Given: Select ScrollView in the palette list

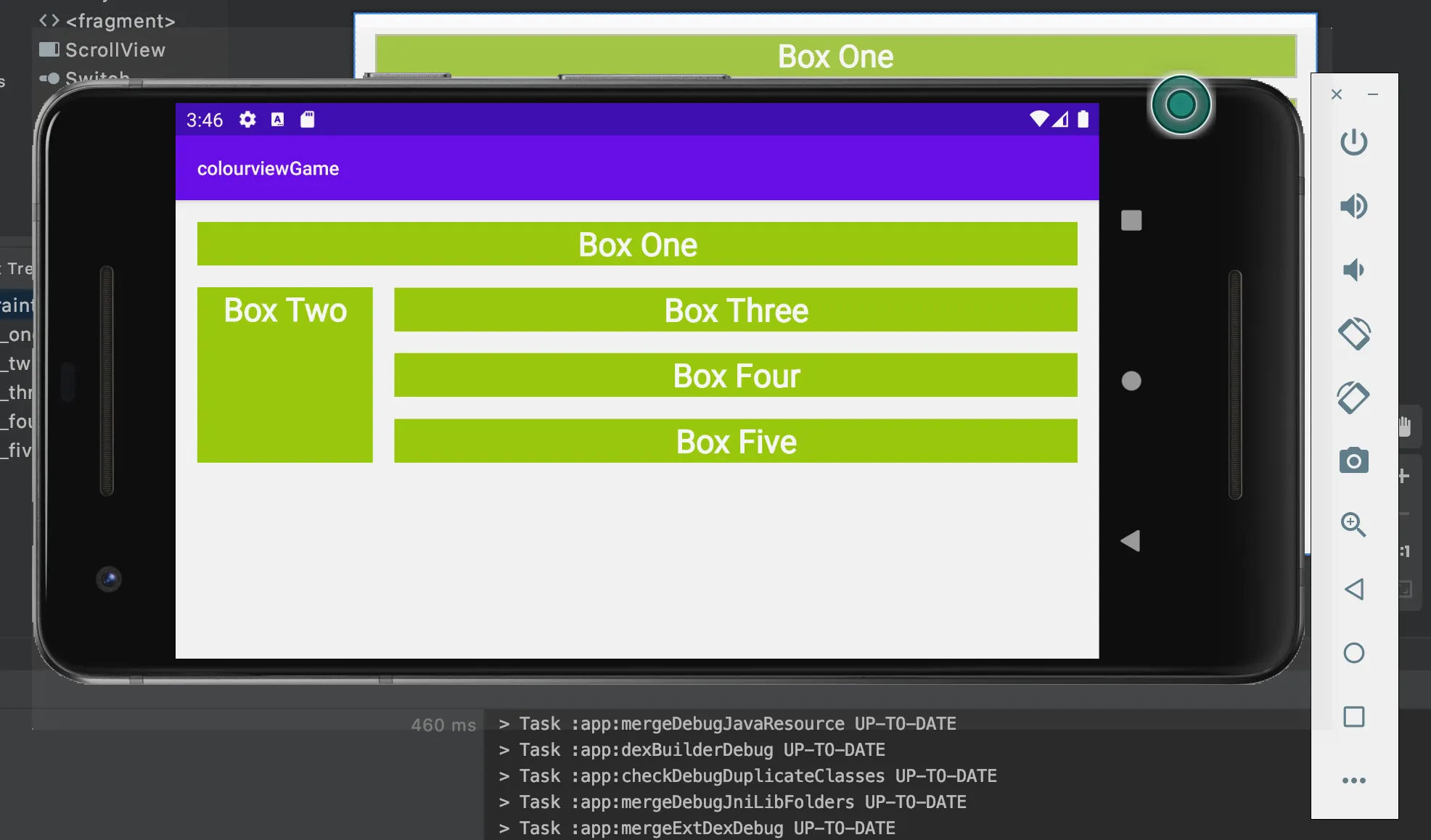Looking at the screenshot, I should coord(115,50).
